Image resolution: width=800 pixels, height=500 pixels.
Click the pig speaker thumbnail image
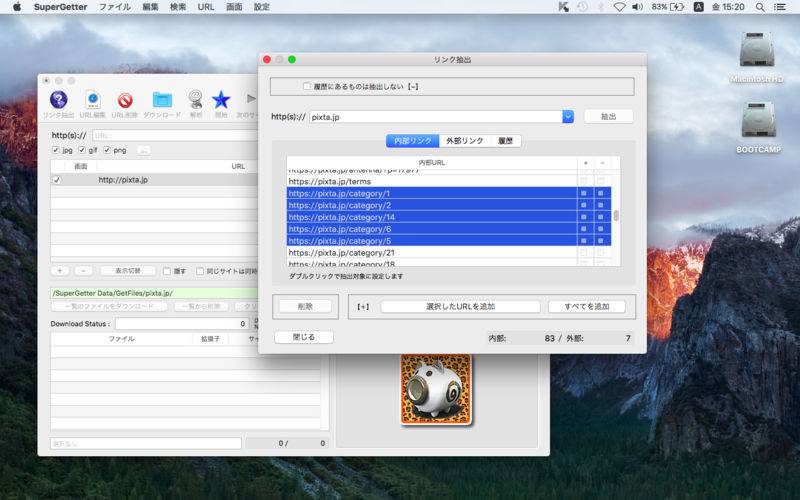[436, 390]
